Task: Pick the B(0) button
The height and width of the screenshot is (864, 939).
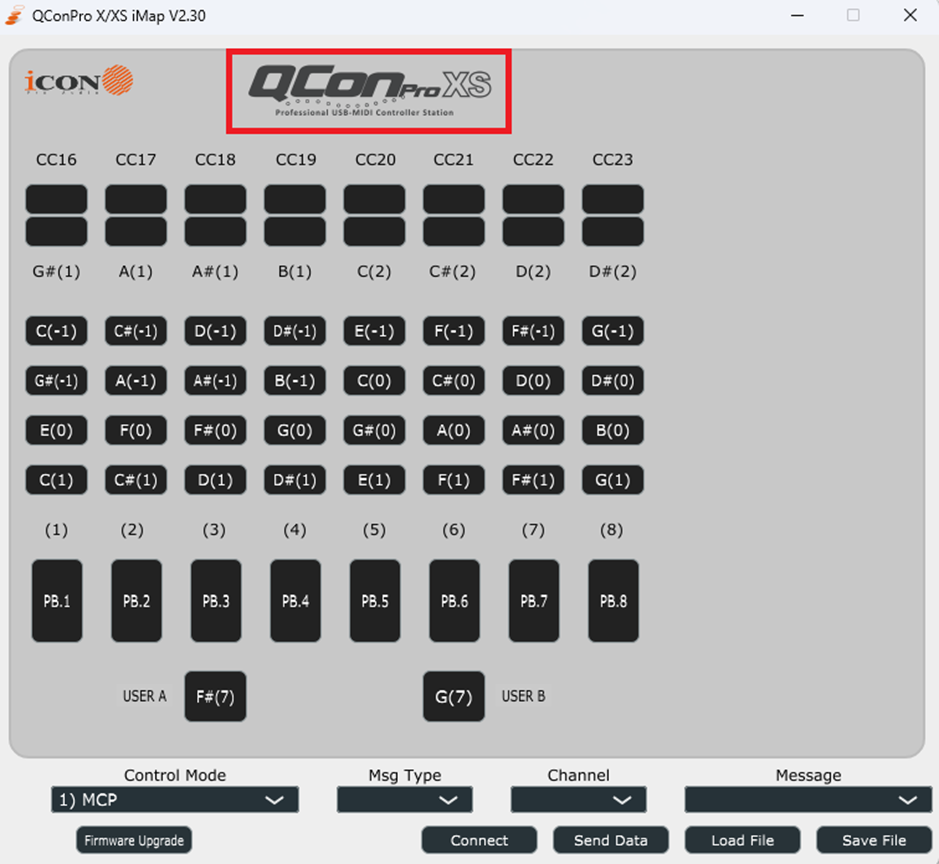Action: pos(613,431)
